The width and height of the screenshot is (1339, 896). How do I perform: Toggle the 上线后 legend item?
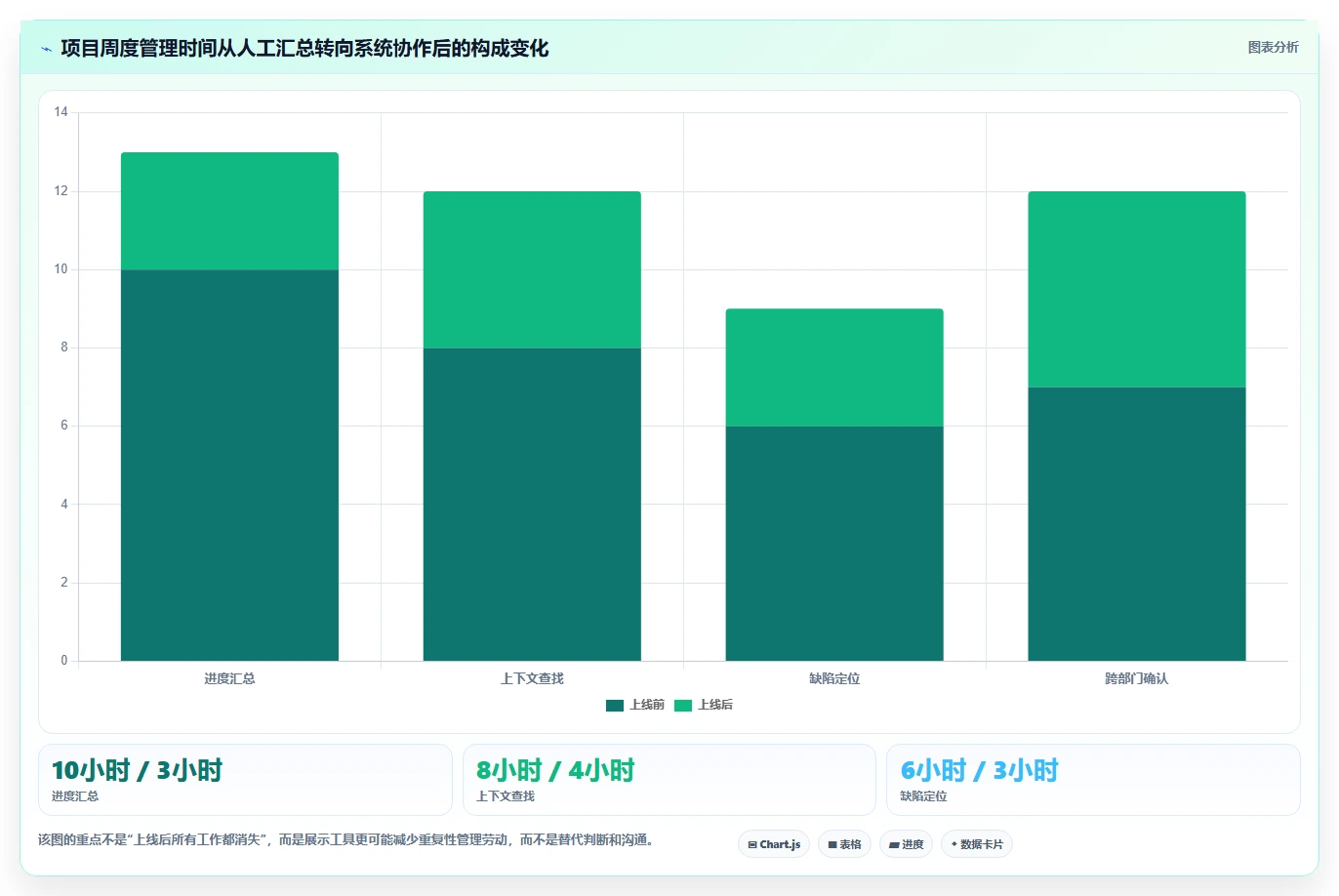click(x=704, y=705)
